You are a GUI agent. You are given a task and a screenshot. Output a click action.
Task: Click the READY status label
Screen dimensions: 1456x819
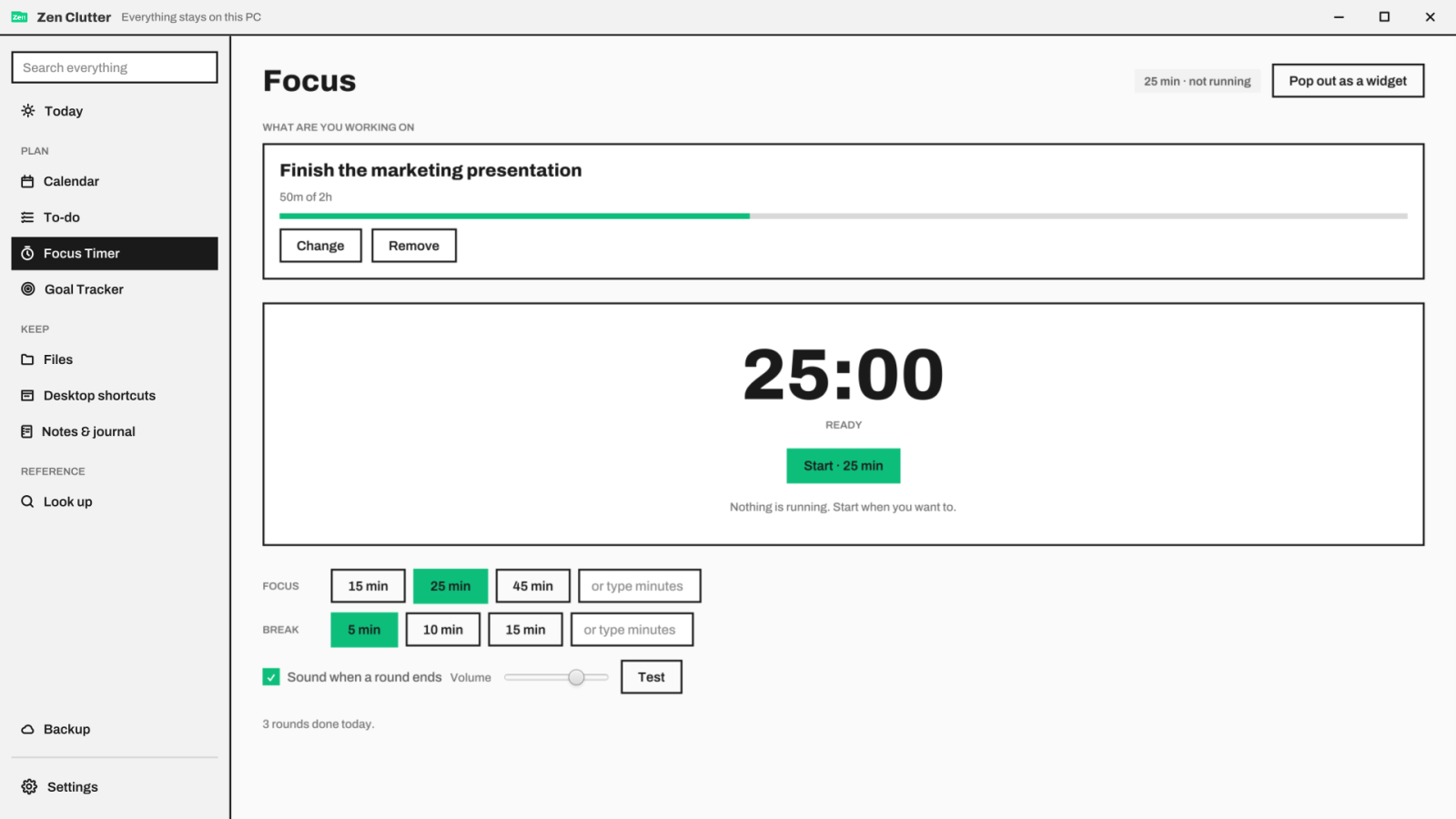(844, 425)
